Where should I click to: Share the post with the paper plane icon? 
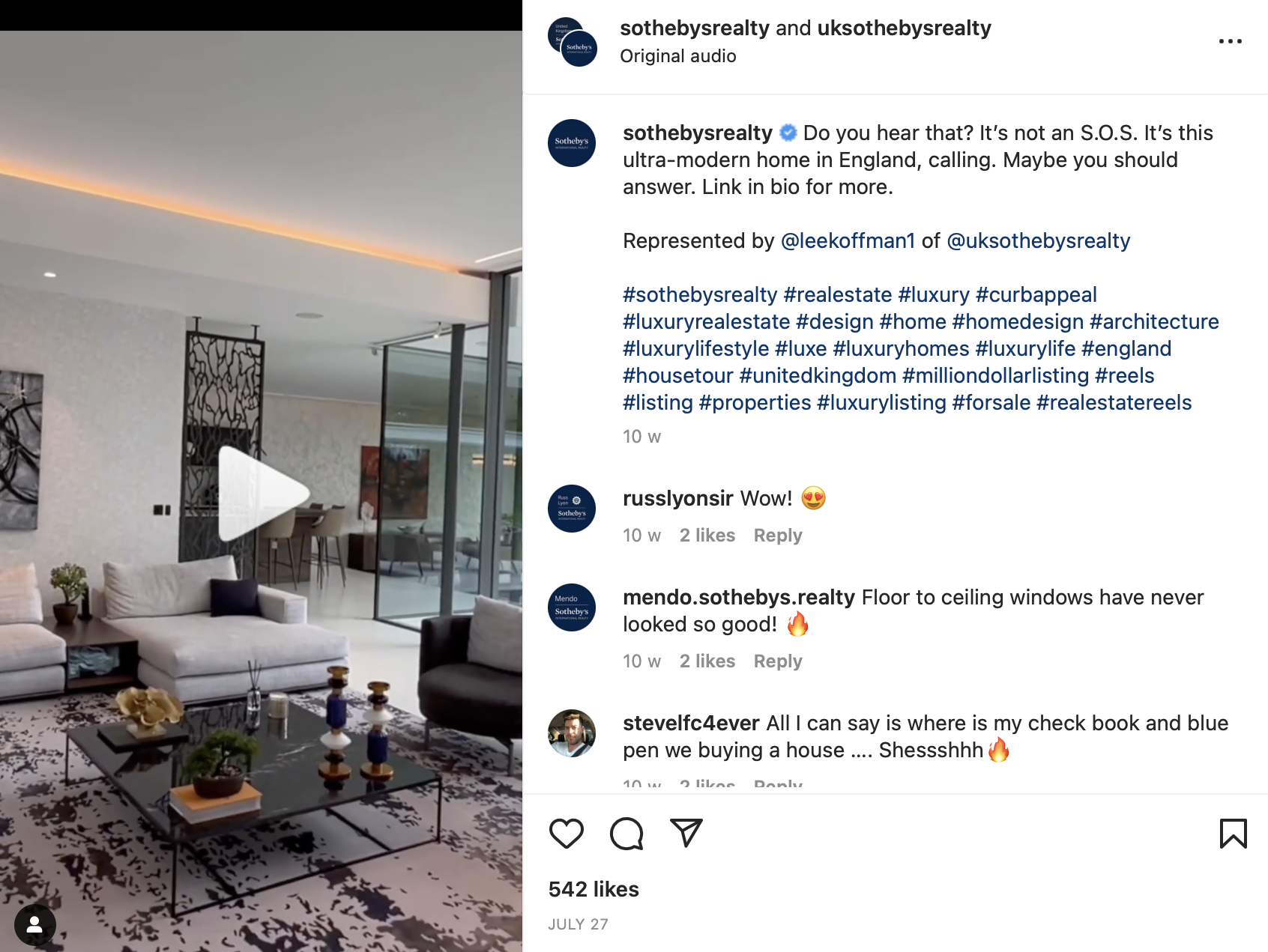tap(686, 833)
